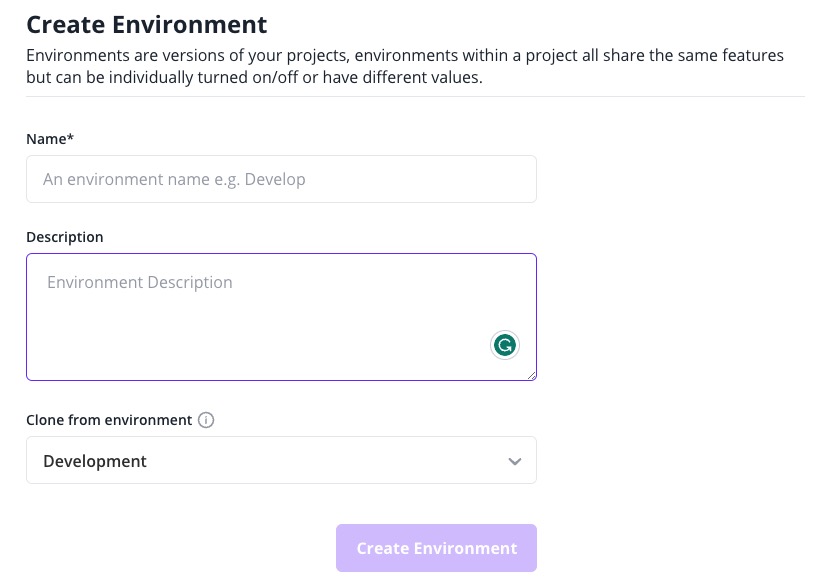This screenshot has height=585, width=825.
Task: Click the divider line under the intro text
Action: (415, 97)
